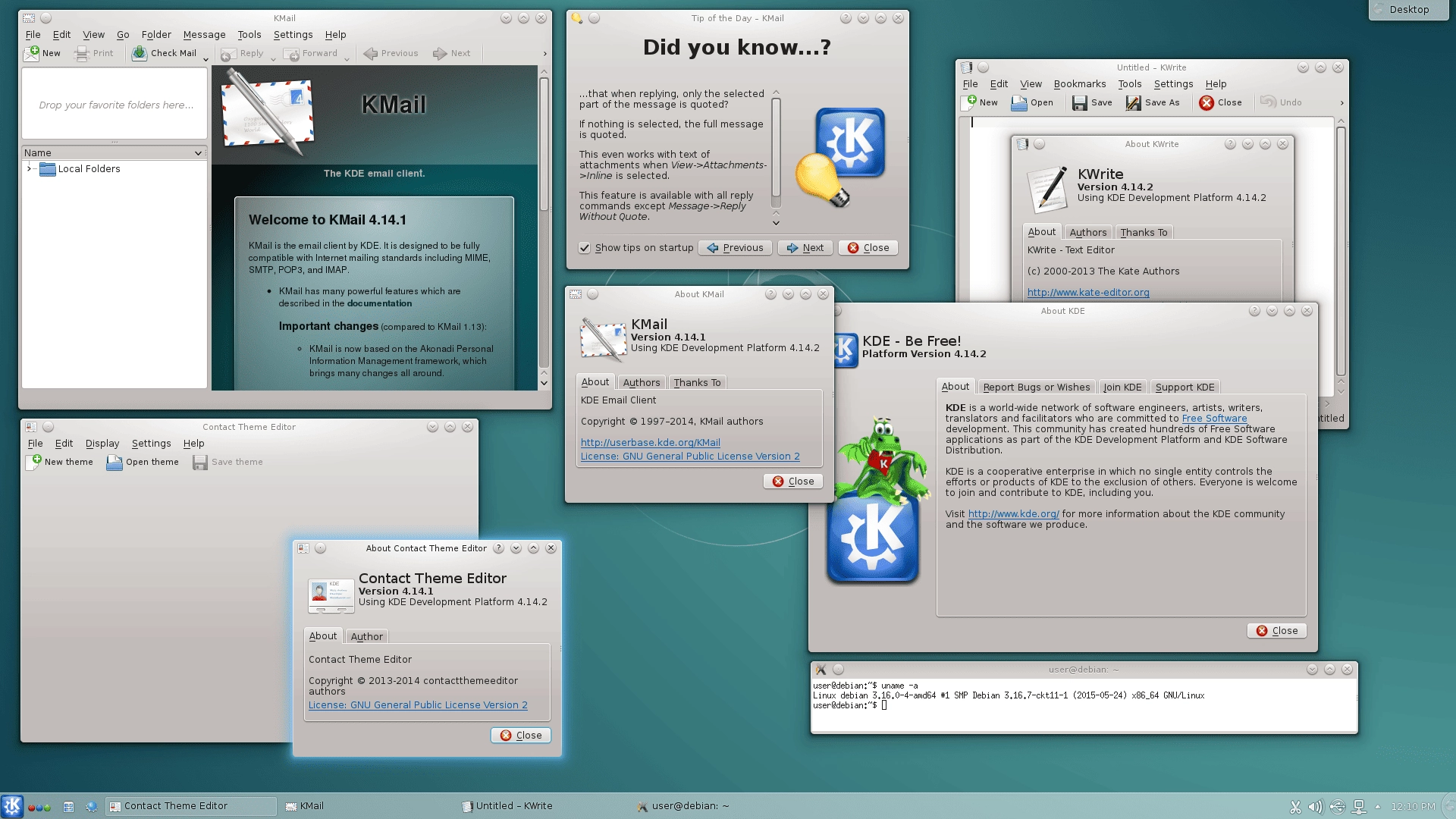Screen dimensions: 1456x819
Task: Switch to Author tab in About Contact Theme Editor
Action: (366, 637)
